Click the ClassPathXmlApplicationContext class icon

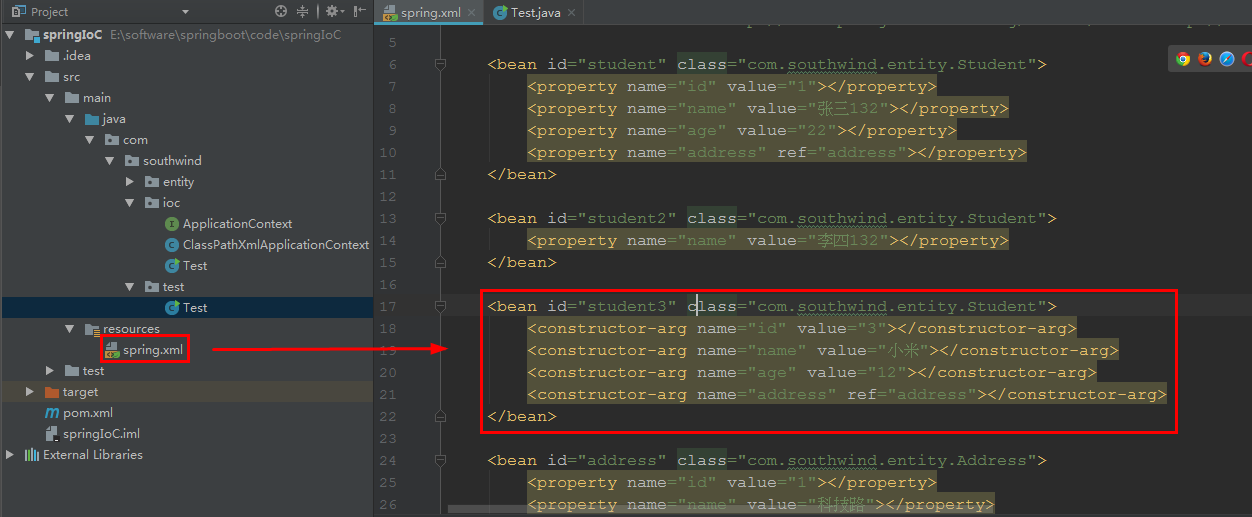(x=172, y=245)
